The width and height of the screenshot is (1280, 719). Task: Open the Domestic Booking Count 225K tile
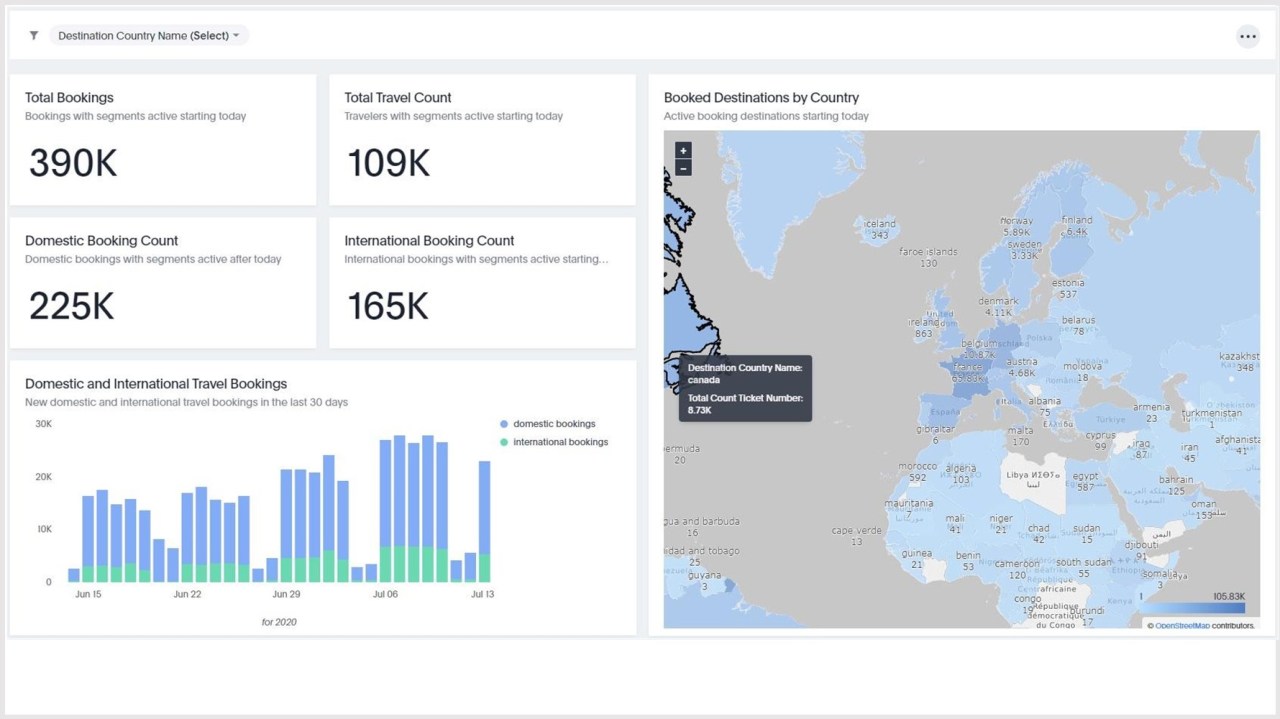click(163, 283)
